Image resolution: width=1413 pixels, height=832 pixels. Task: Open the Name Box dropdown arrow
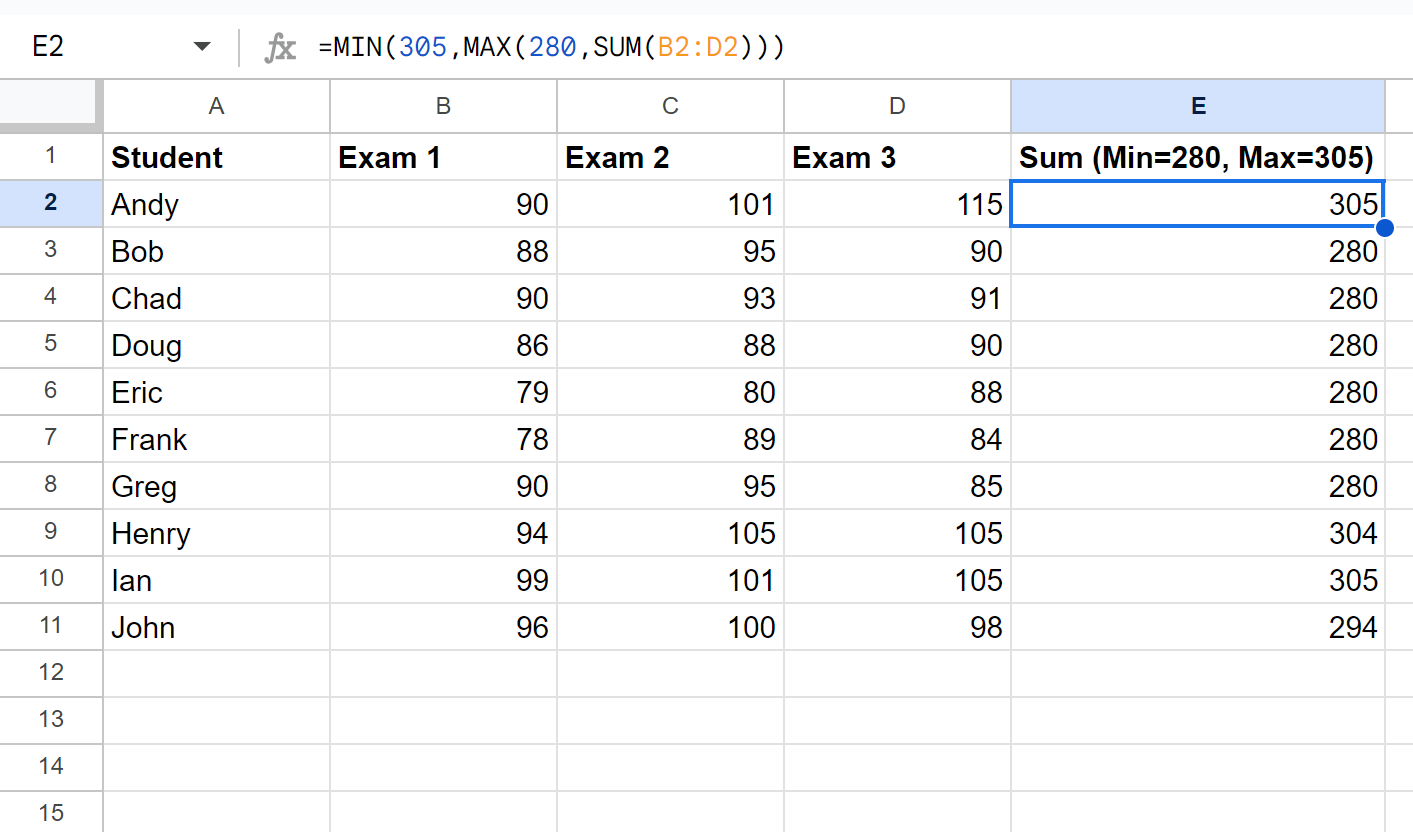tap(203, 47)
